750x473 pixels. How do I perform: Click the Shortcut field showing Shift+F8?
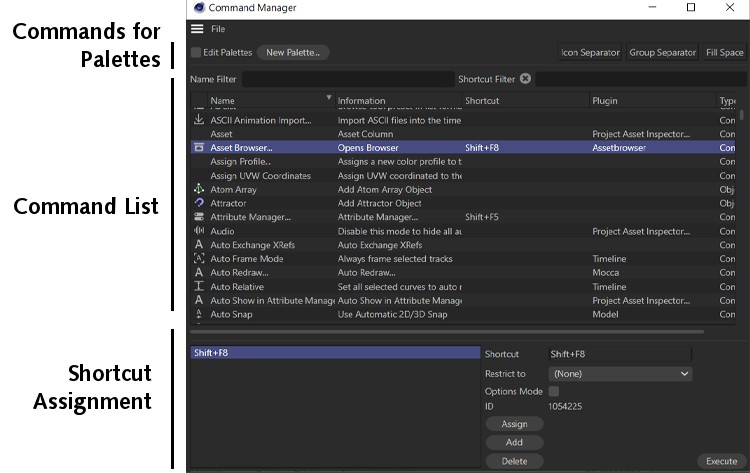(x=620, y=354)
